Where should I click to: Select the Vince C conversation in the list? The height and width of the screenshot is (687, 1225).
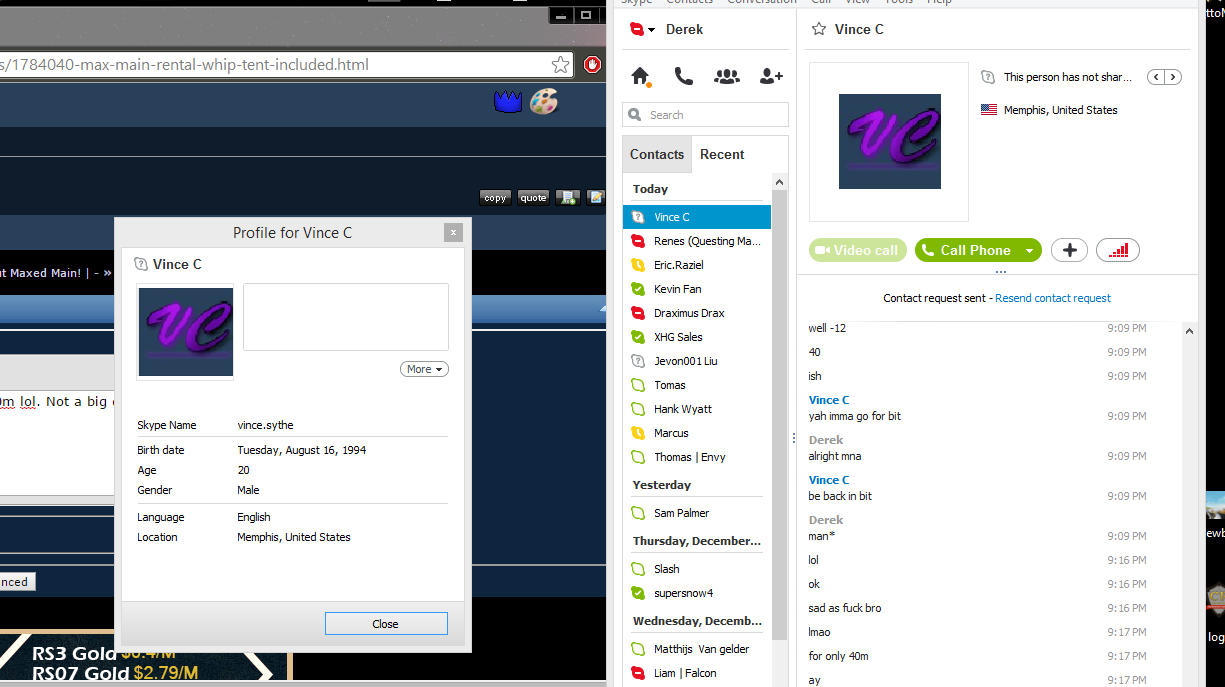(697, 217)
